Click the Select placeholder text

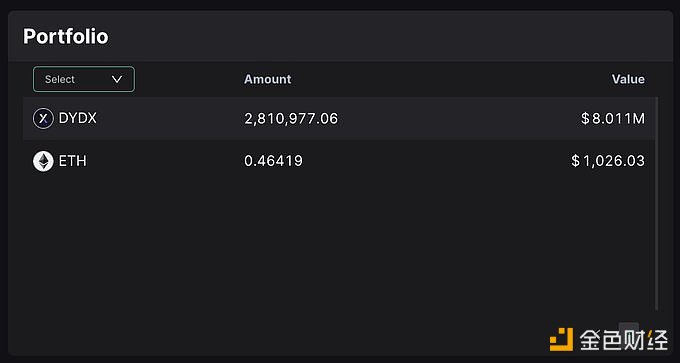(x=60, y=79)
